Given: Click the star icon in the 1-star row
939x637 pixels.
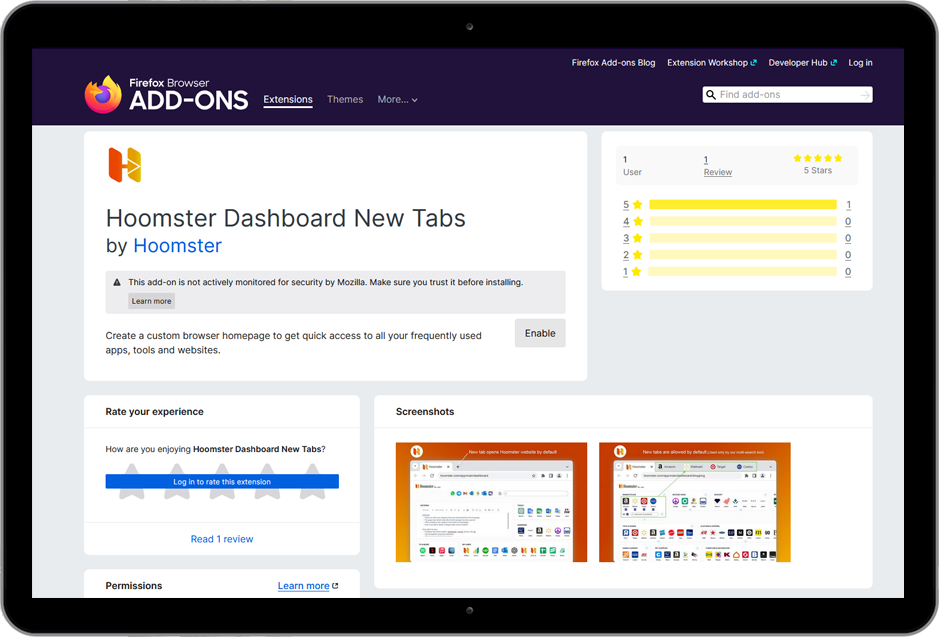Looking at the screenshot, I should pyautogui.click(x=637, y=272).
